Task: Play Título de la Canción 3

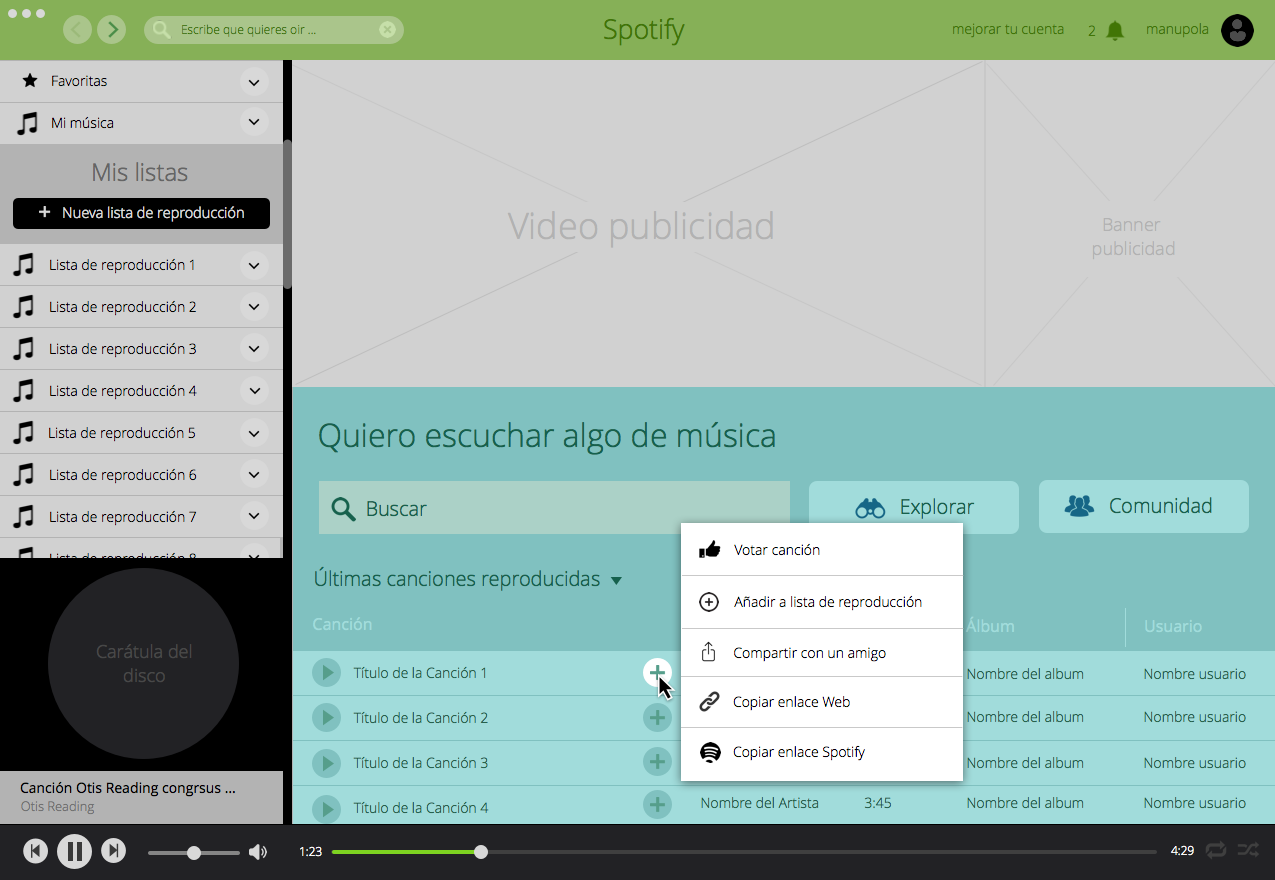Action: tap(326, 763)
